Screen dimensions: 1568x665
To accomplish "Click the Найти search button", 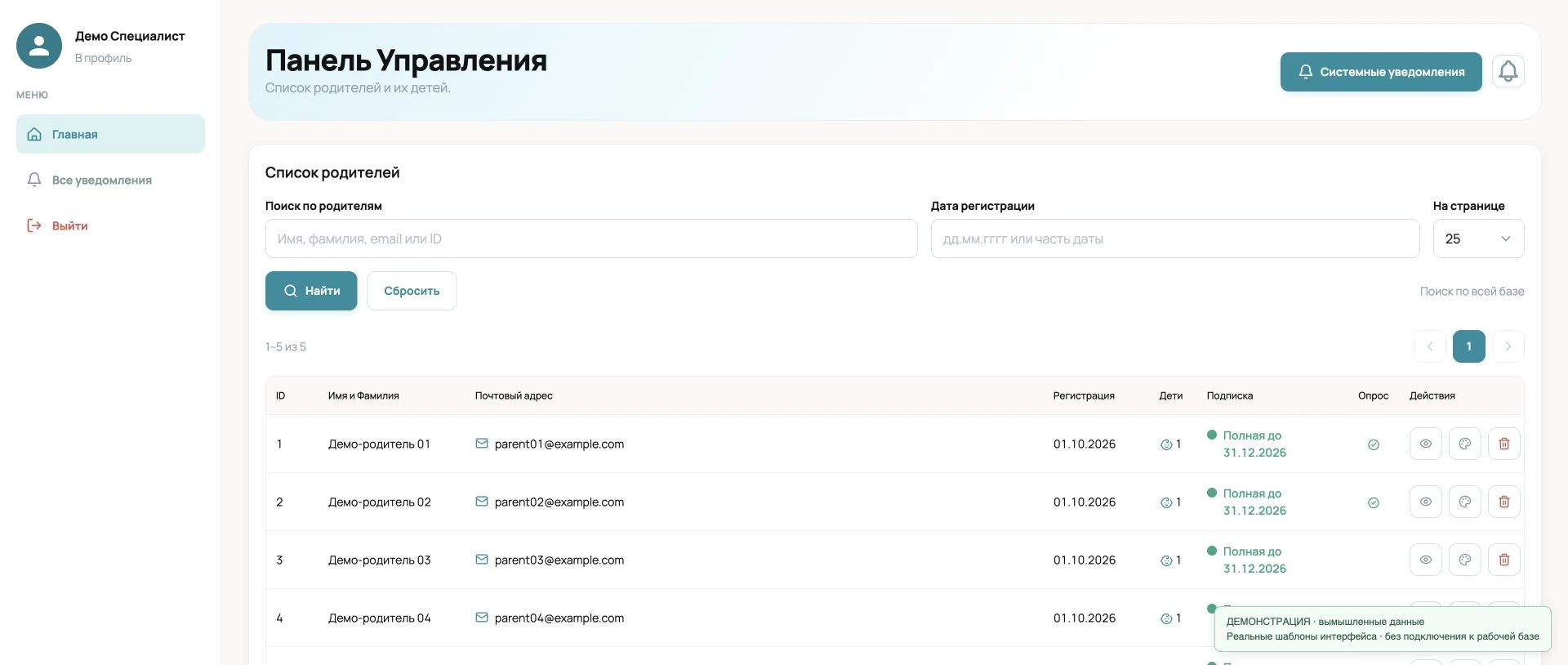I will point(311,291).
